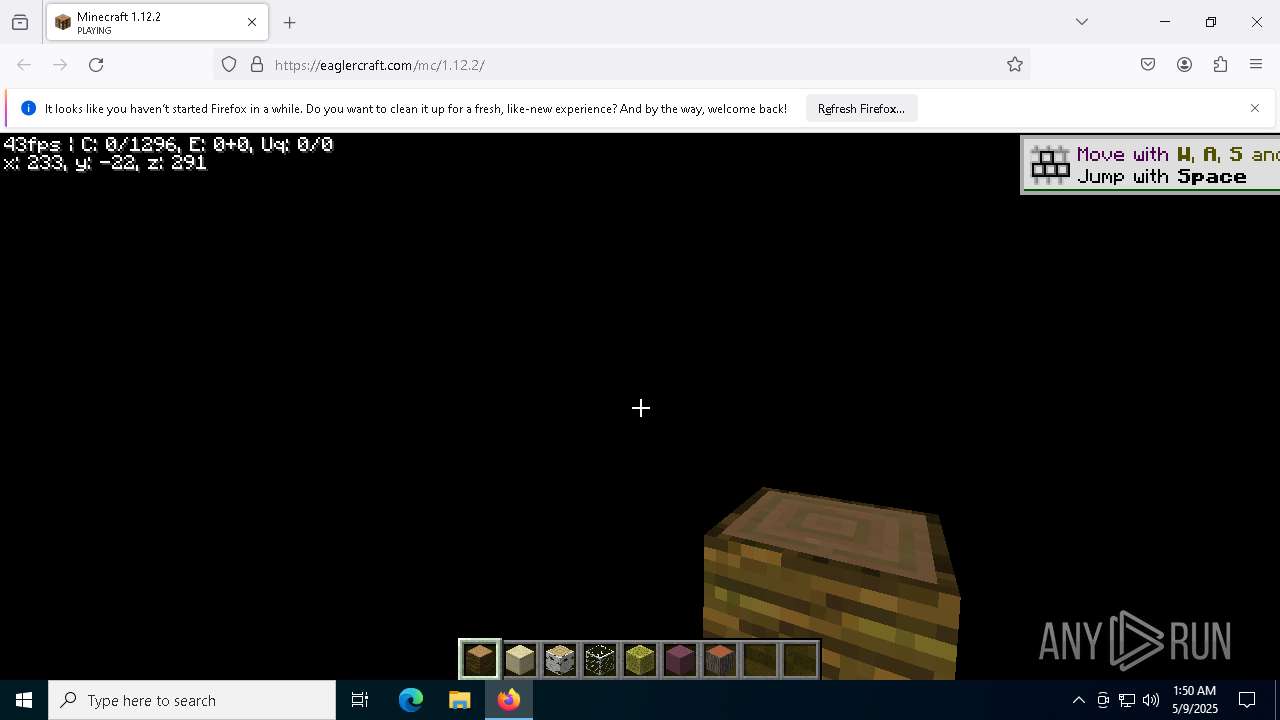The image size is (1280, 720).
Task: Open the list all tabs dropdown
Action: pos(1082,22)
